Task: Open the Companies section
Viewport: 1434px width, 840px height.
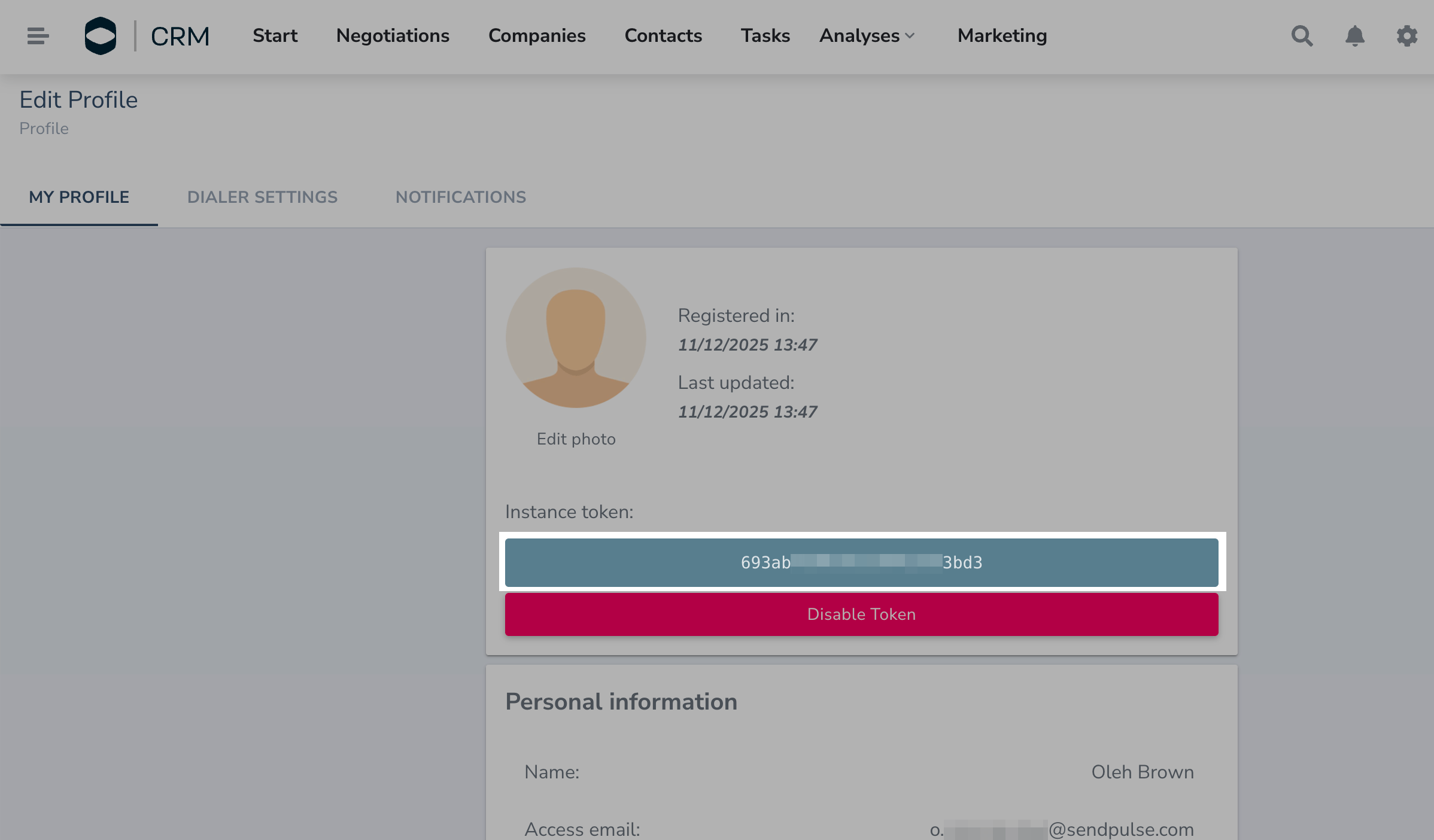Action: pos(537,36)
